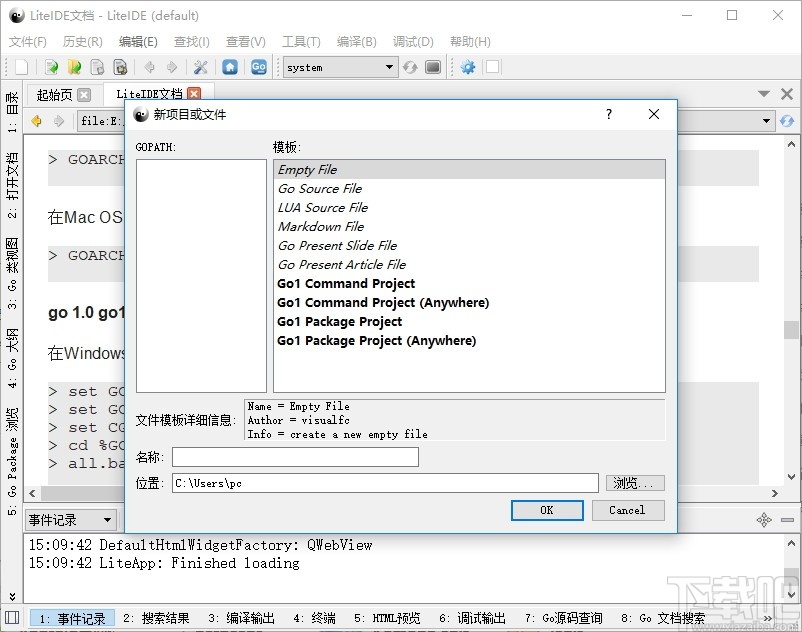802x632 pixels.
Task: Show the 6: 调试输出 output tab
Action: coord(472,618)
